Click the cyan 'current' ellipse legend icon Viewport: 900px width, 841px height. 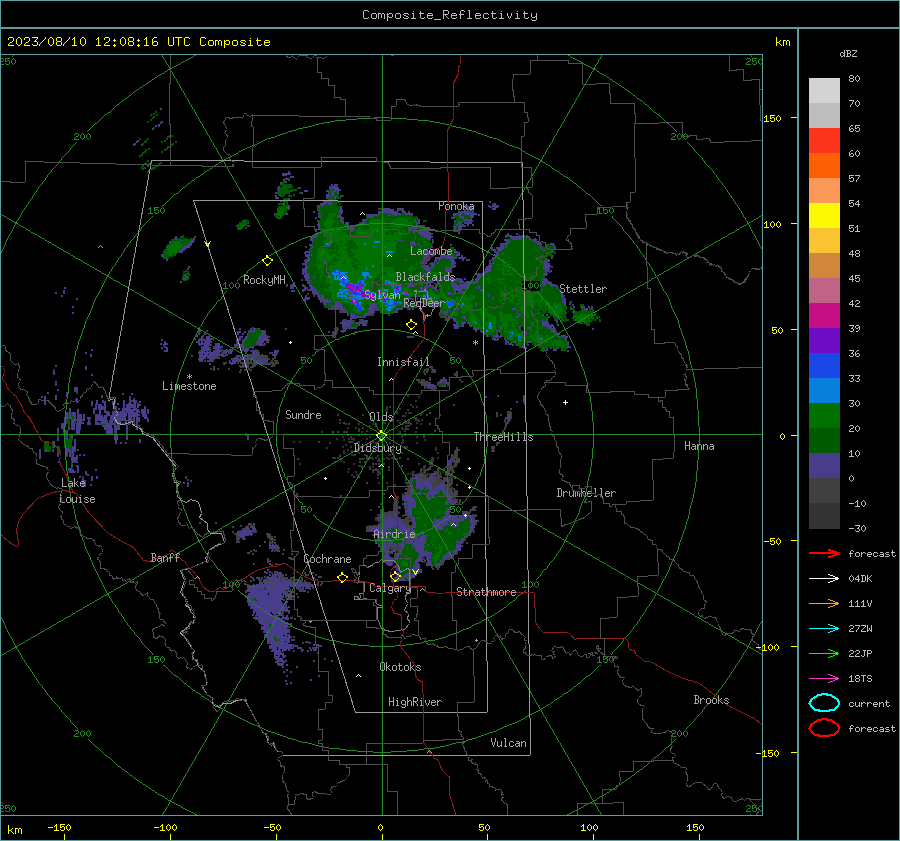coord(824,703)
